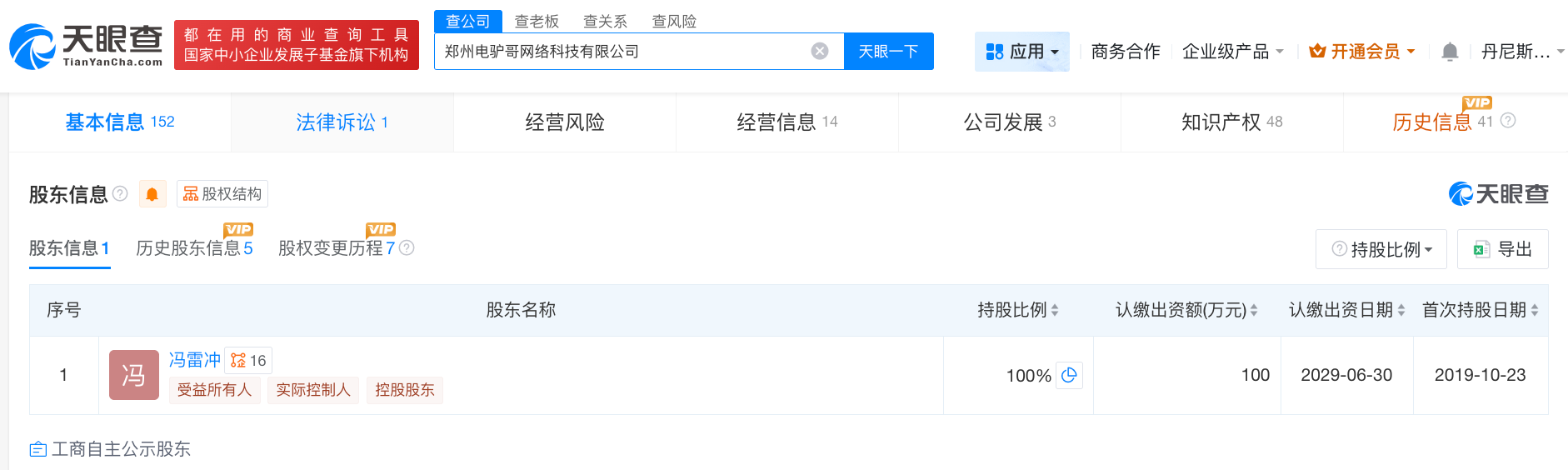Click help icon beside 股权变更历程
Image resolution: width=1568 pixels, height=470 pixels.
point(407,247)
